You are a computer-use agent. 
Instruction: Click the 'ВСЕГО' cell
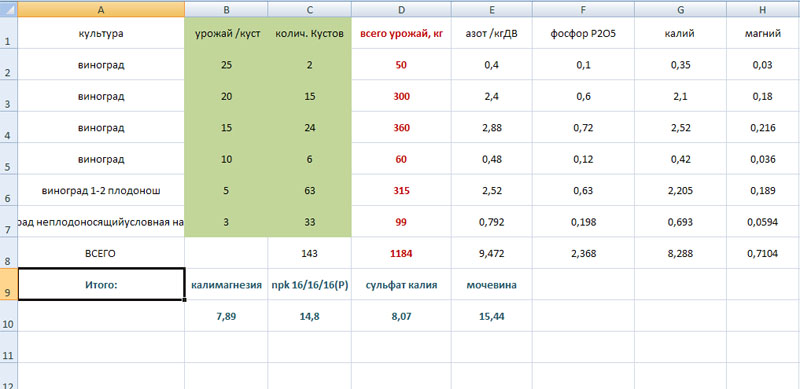(x=101, y=253)
